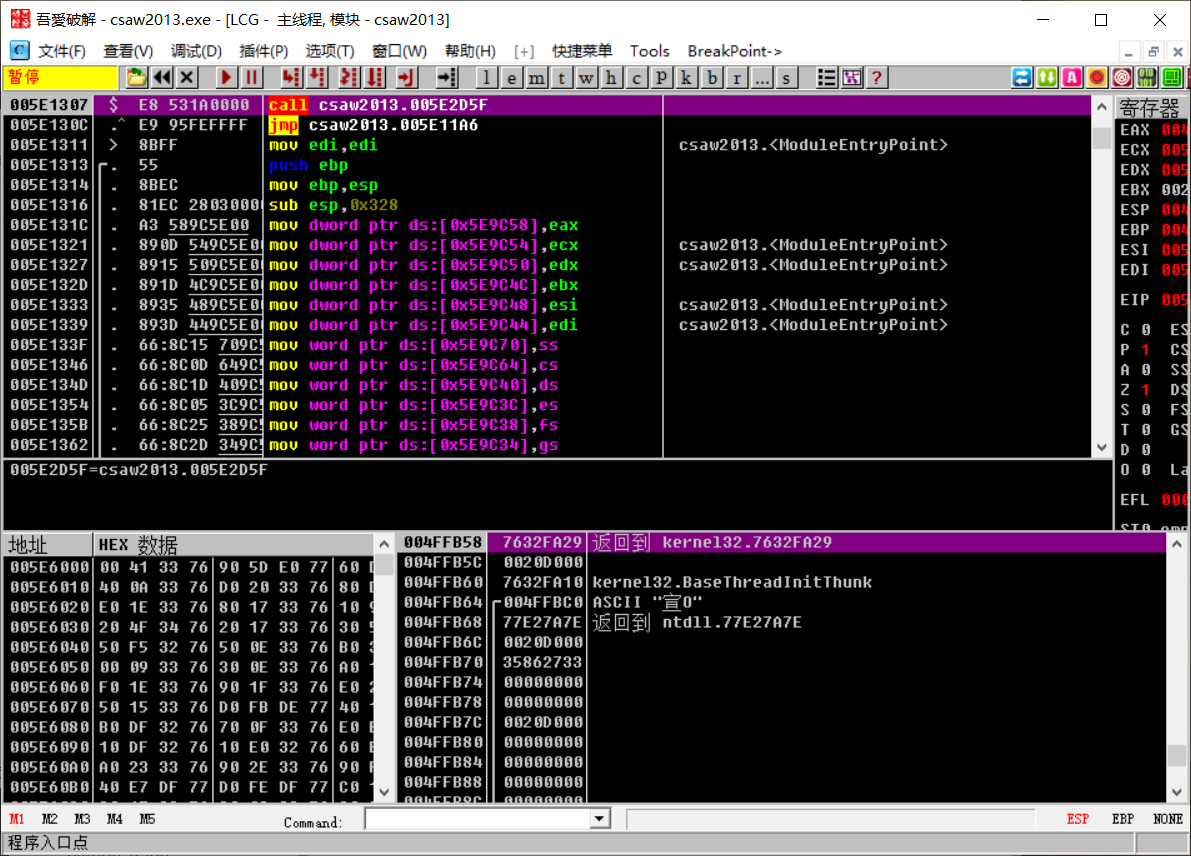
Task: Select the hex dump row at 005E6000
Action: (189, 567)
